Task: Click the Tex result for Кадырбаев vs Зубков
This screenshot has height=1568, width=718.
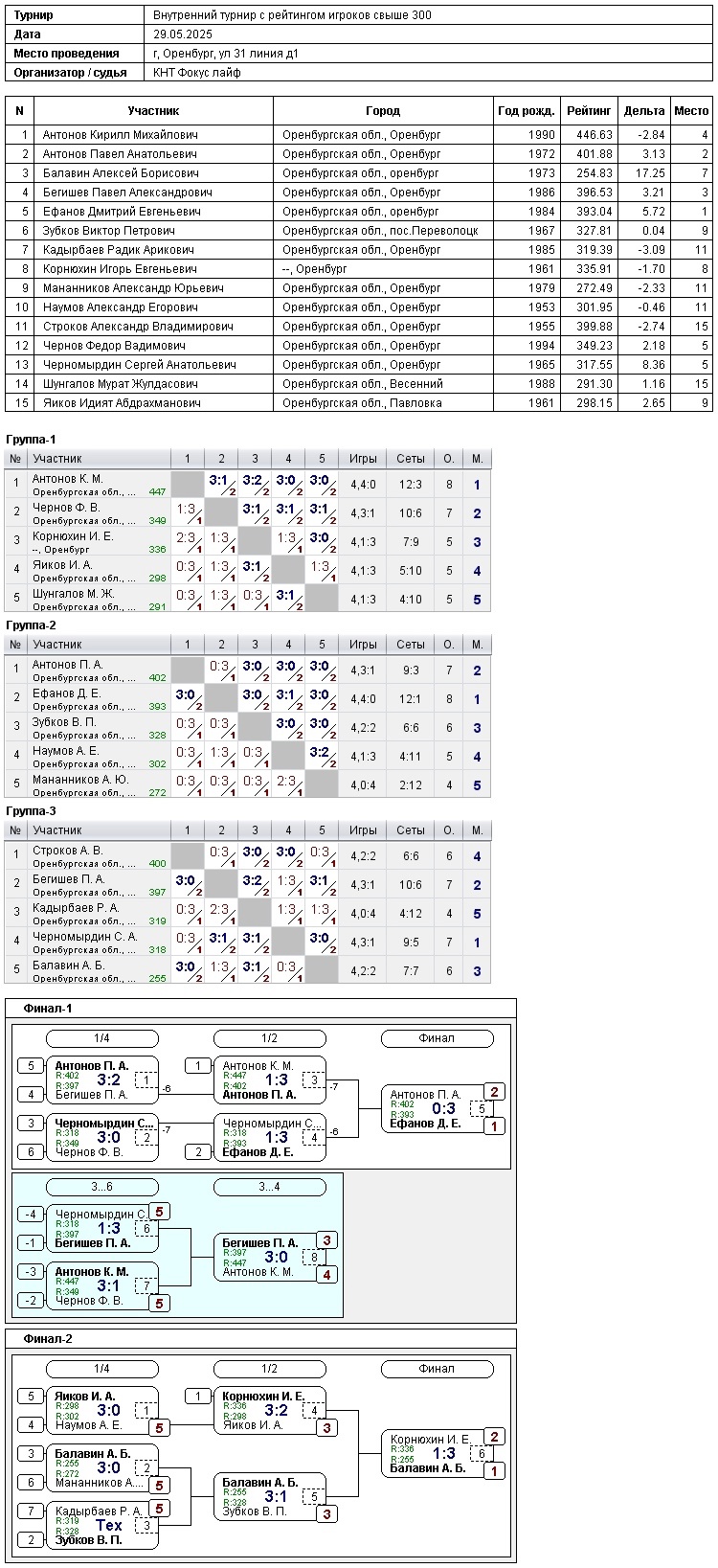Action: click(x=109, y=1525)
